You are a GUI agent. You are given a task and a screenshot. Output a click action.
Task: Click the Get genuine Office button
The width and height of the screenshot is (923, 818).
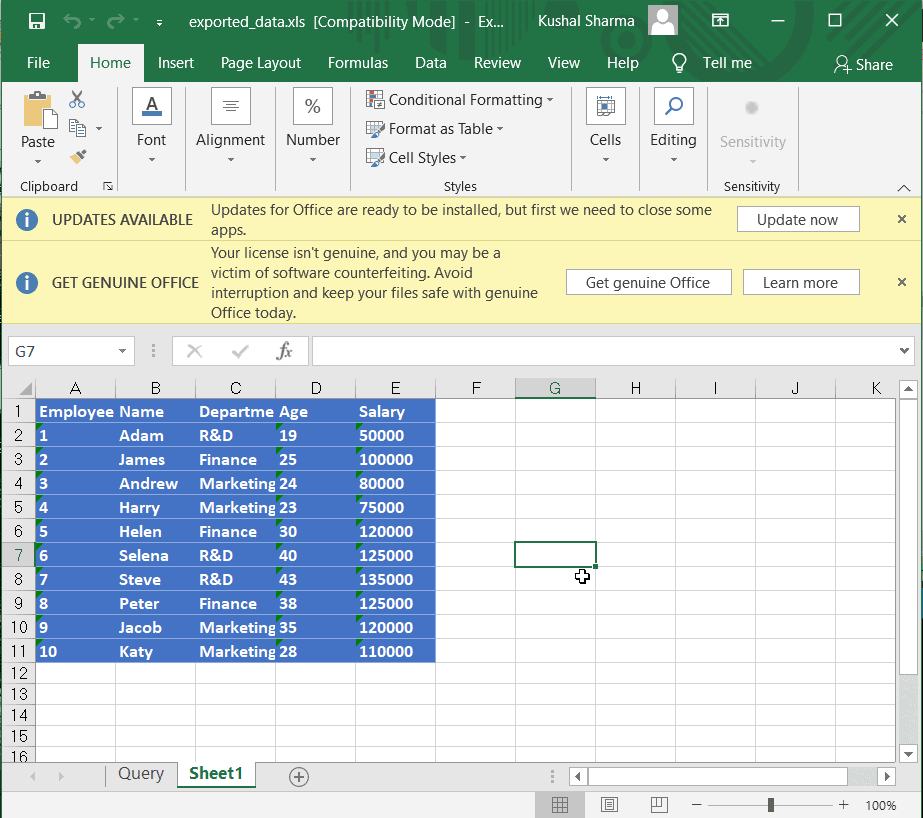[648, 282]
